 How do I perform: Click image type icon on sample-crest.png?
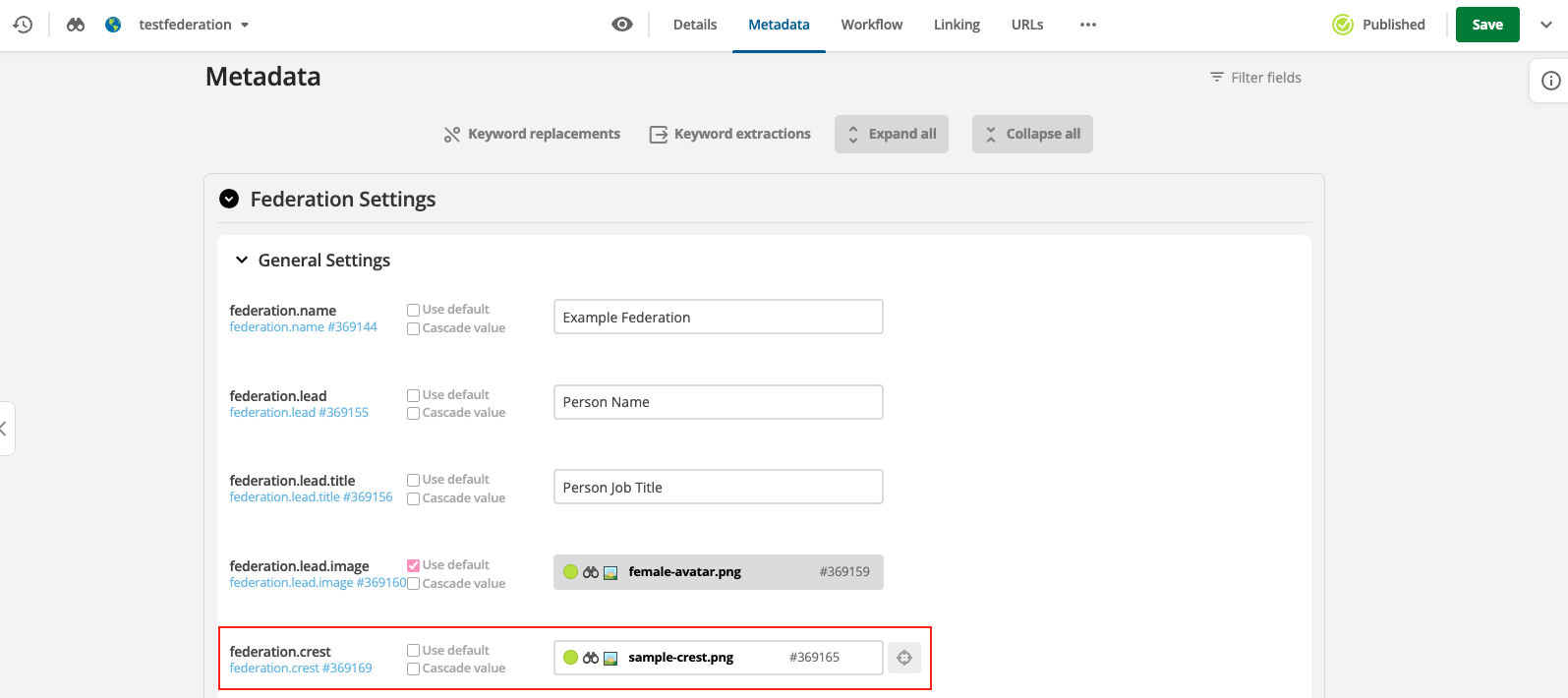coord(610,658)
